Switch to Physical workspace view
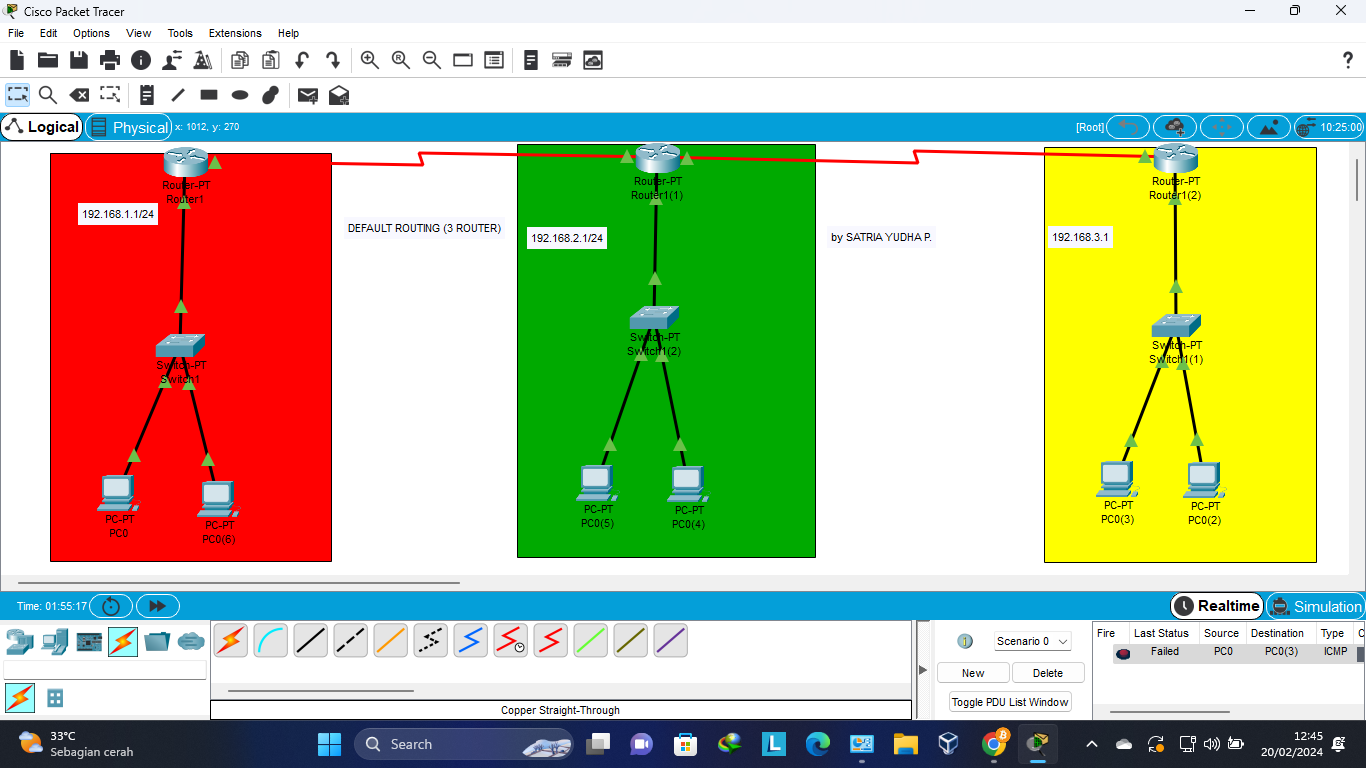 (x=128, y=127)
